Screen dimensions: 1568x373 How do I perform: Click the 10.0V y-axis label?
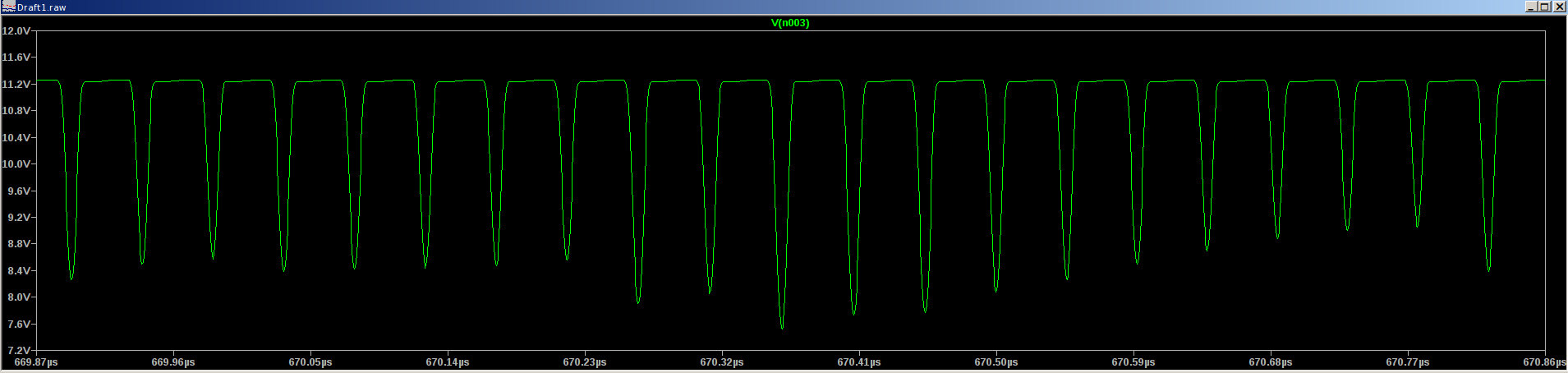point(16,164)
